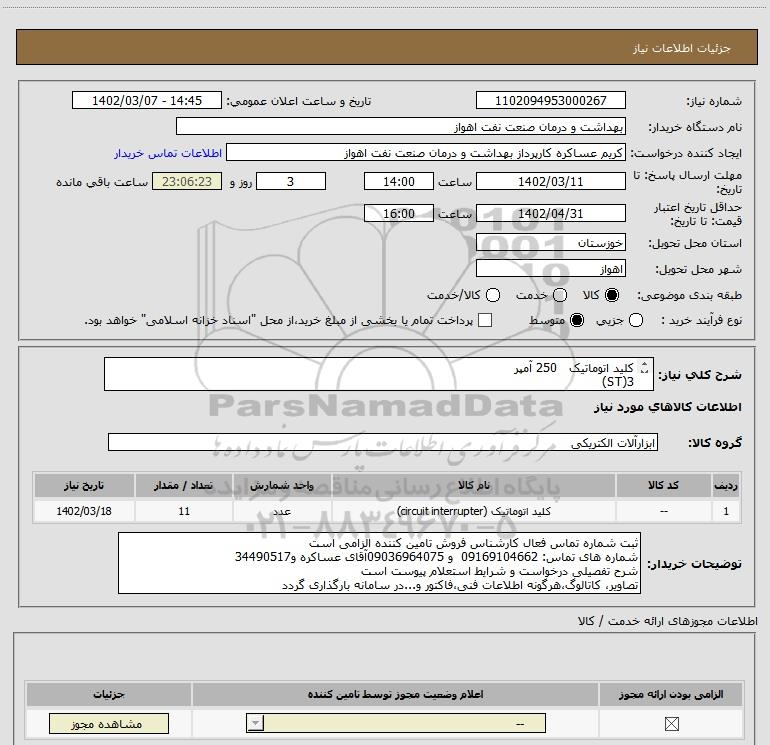The image size is (770, 745).
Task: Click the تعداد / مقدار column header
Action: [x=184, y=485]
